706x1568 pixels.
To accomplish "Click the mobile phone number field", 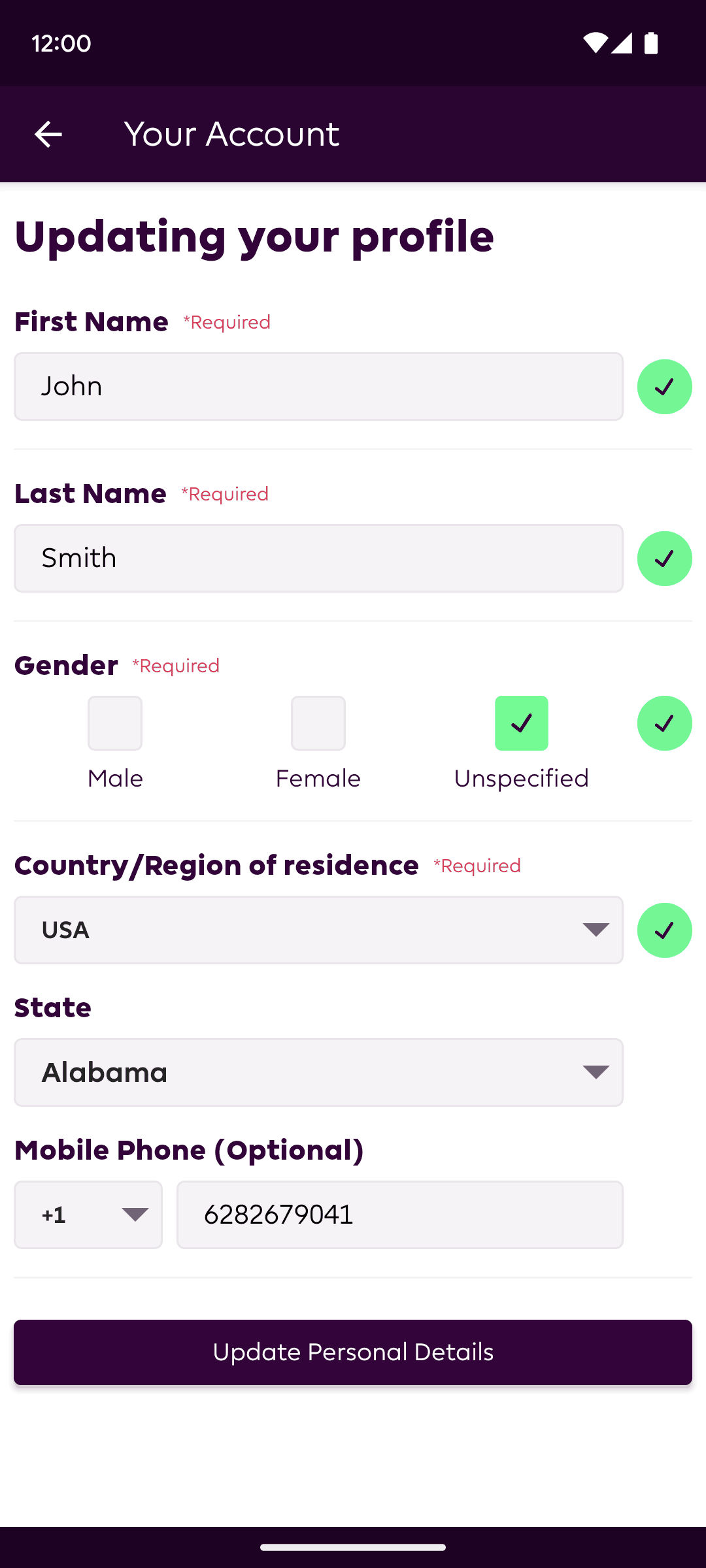I will click(400, 1215).
